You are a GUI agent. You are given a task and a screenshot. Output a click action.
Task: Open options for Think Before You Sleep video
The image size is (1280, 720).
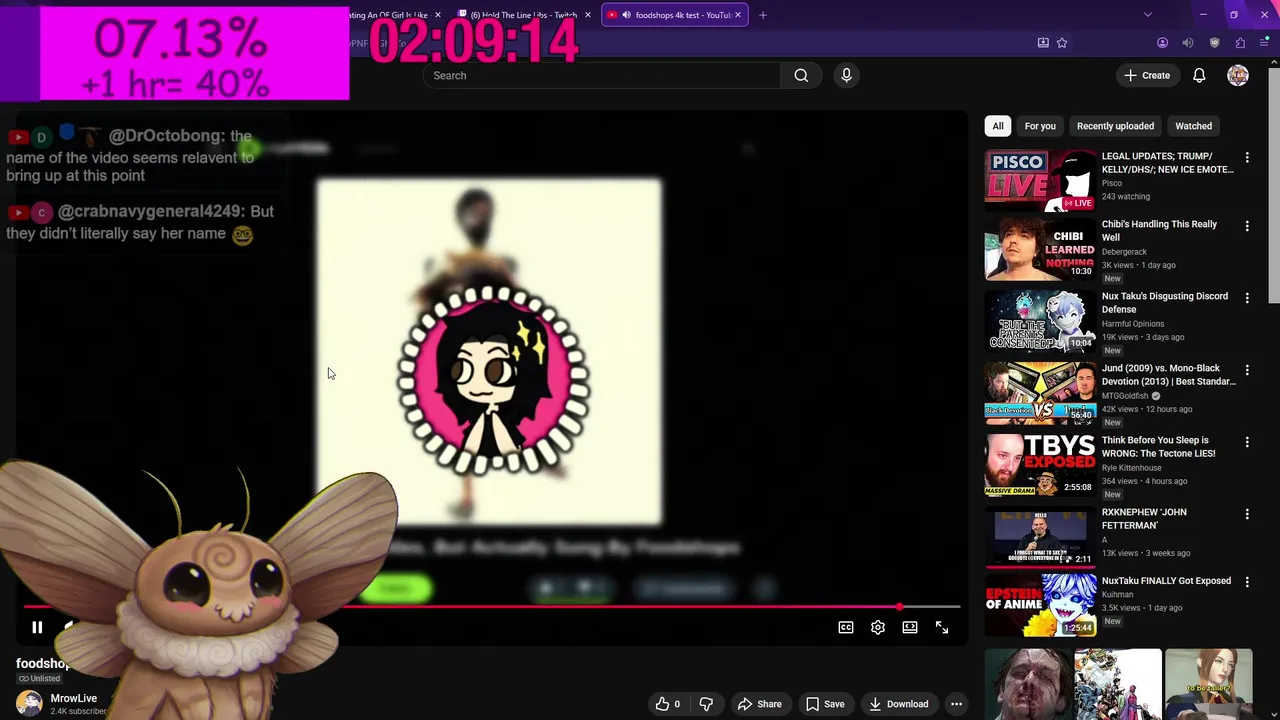1247,442
